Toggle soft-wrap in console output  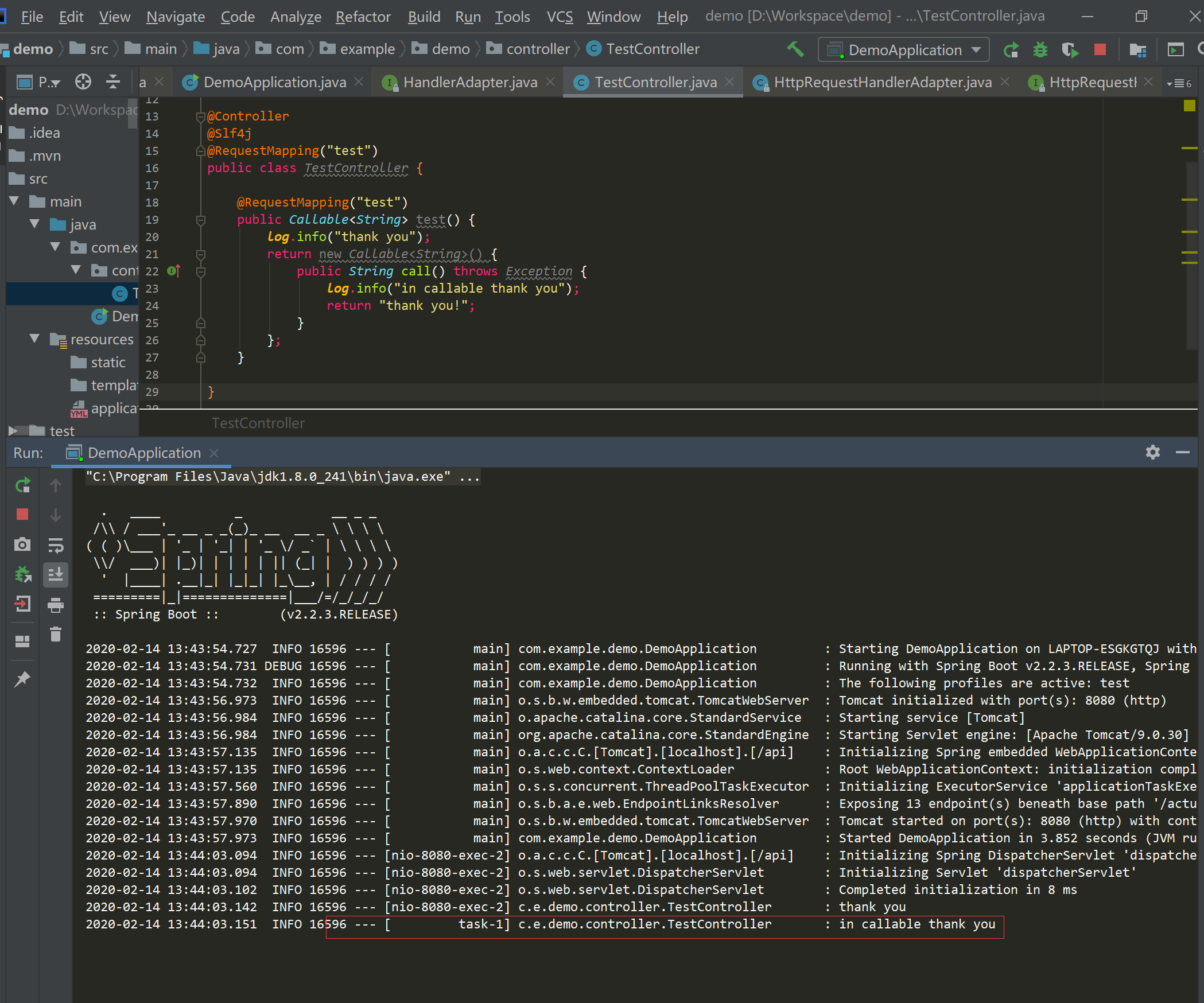click(x=56, y=545)
